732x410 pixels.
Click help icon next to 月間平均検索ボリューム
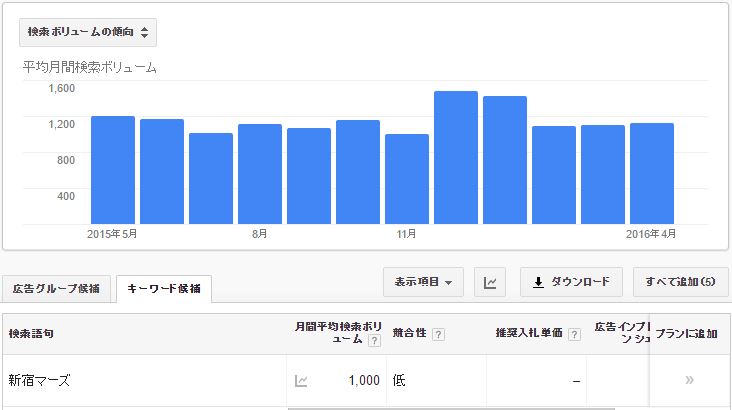373,341
